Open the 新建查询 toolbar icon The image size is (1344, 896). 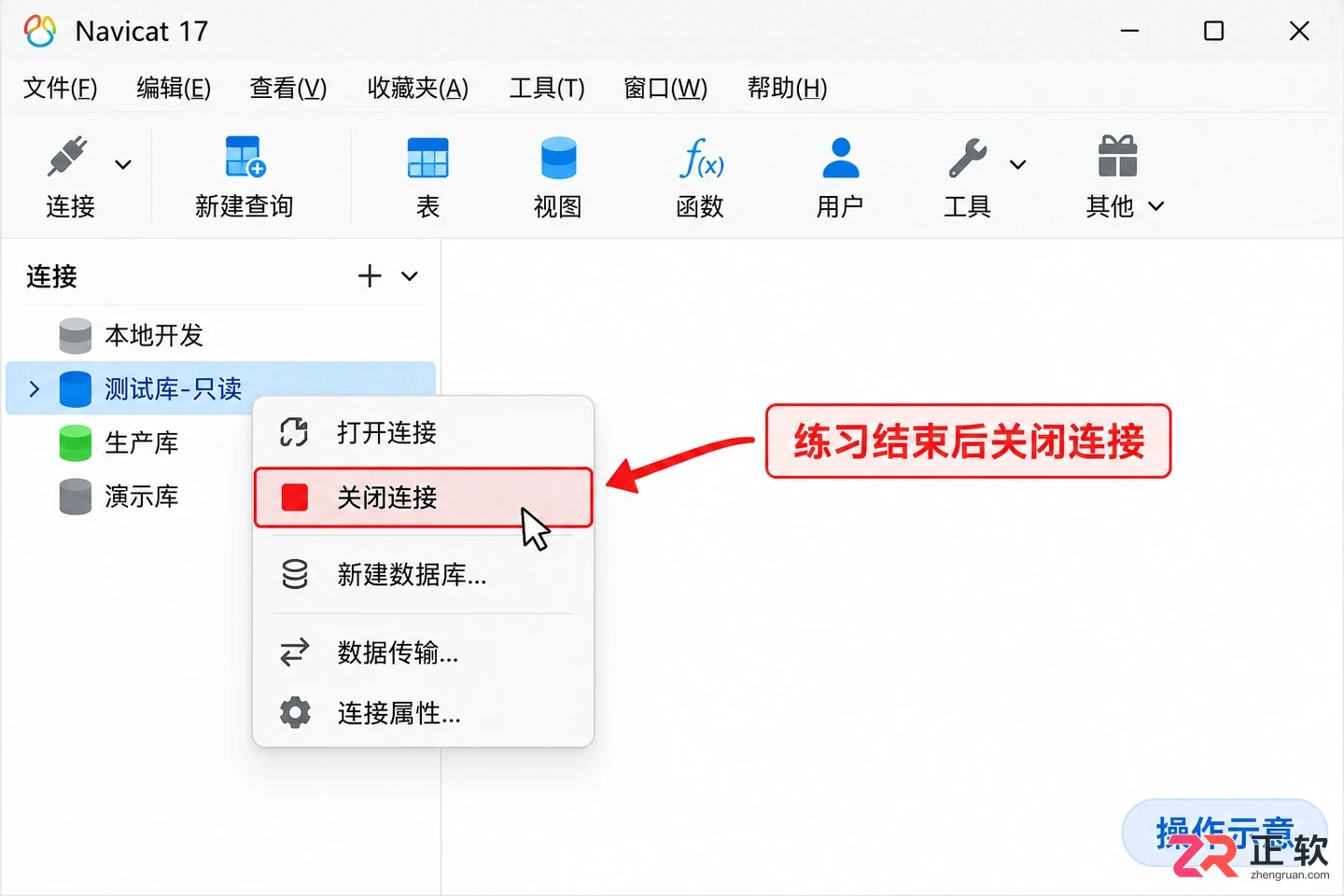(245, 157)
